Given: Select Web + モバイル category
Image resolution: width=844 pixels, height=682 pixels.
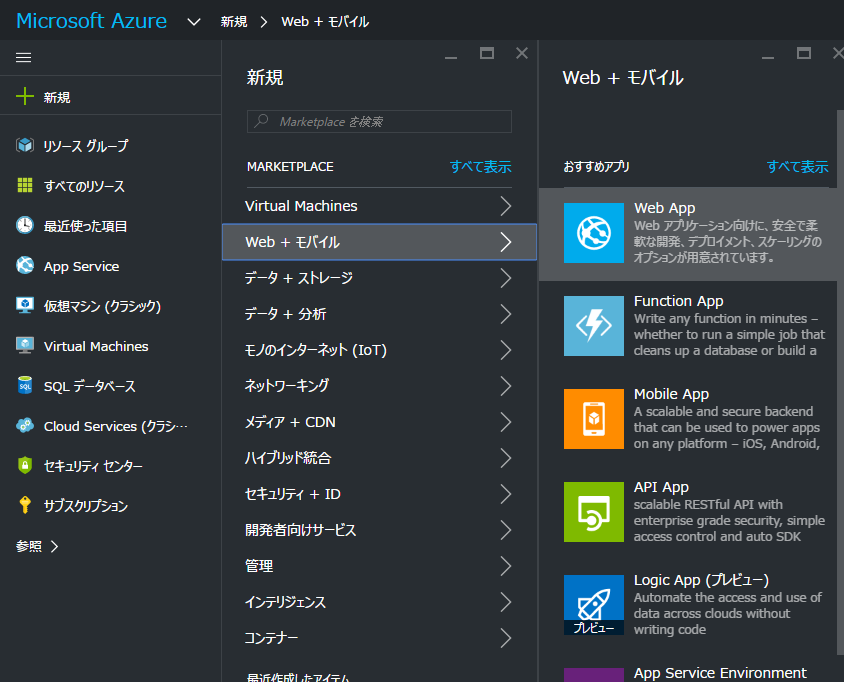Looking at the screenshot, I should coord(379,242).
